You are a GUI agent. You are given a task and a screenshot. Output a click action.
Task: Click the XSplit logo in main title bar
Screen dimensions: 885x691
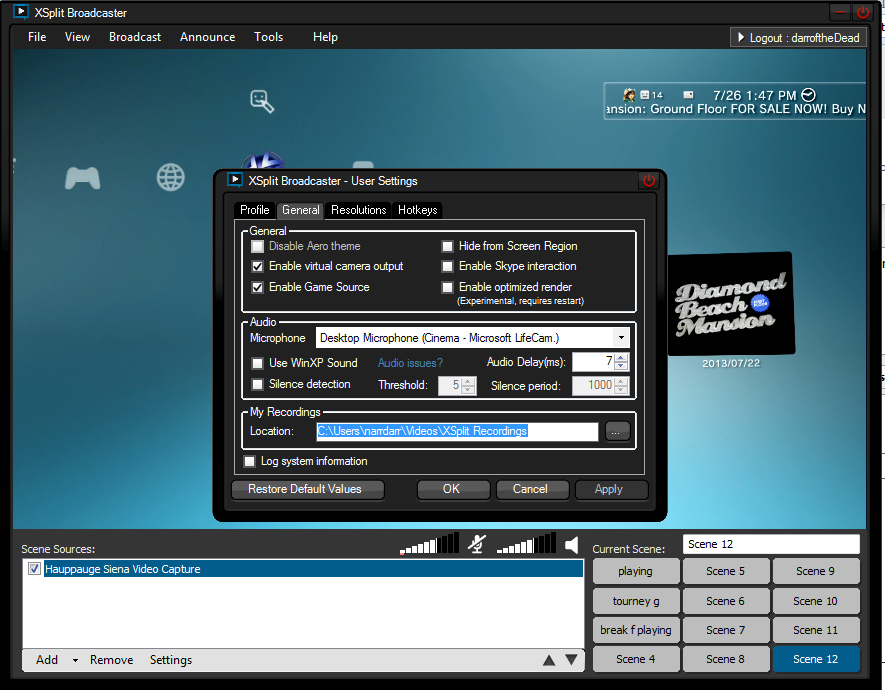coord(21,12)
